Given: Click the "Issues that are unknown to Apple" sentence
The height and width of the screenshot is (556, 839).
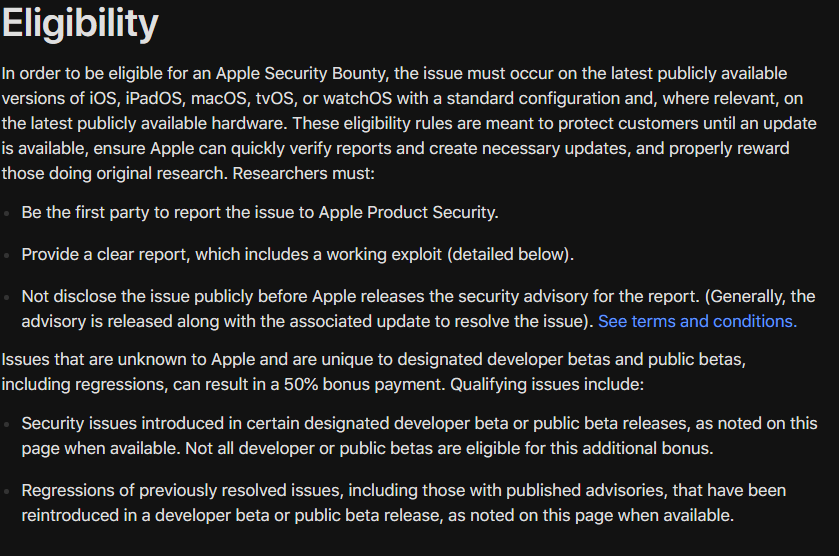Looking at the screenshot, I should (373, 372).
